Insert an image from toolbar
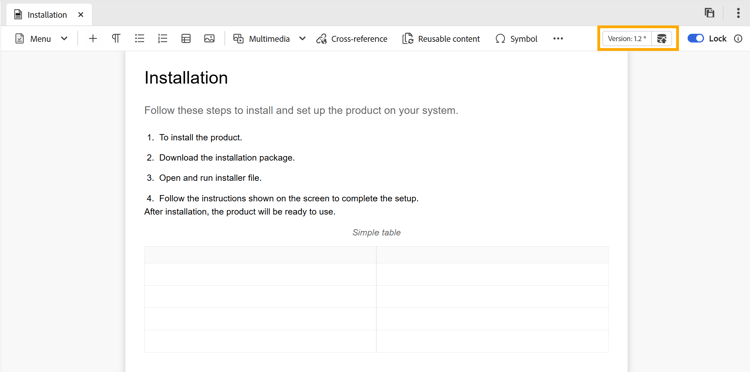This screenshot has width=750, height=372. click(x=209, y=39)
